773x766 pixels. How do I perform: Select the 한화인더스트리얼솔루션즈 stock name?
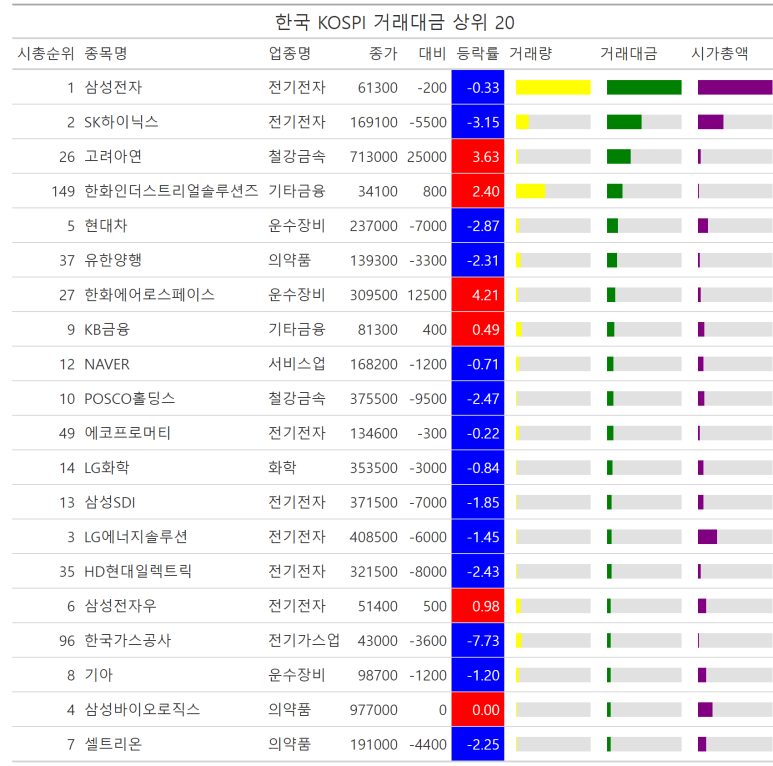(171, 191)
